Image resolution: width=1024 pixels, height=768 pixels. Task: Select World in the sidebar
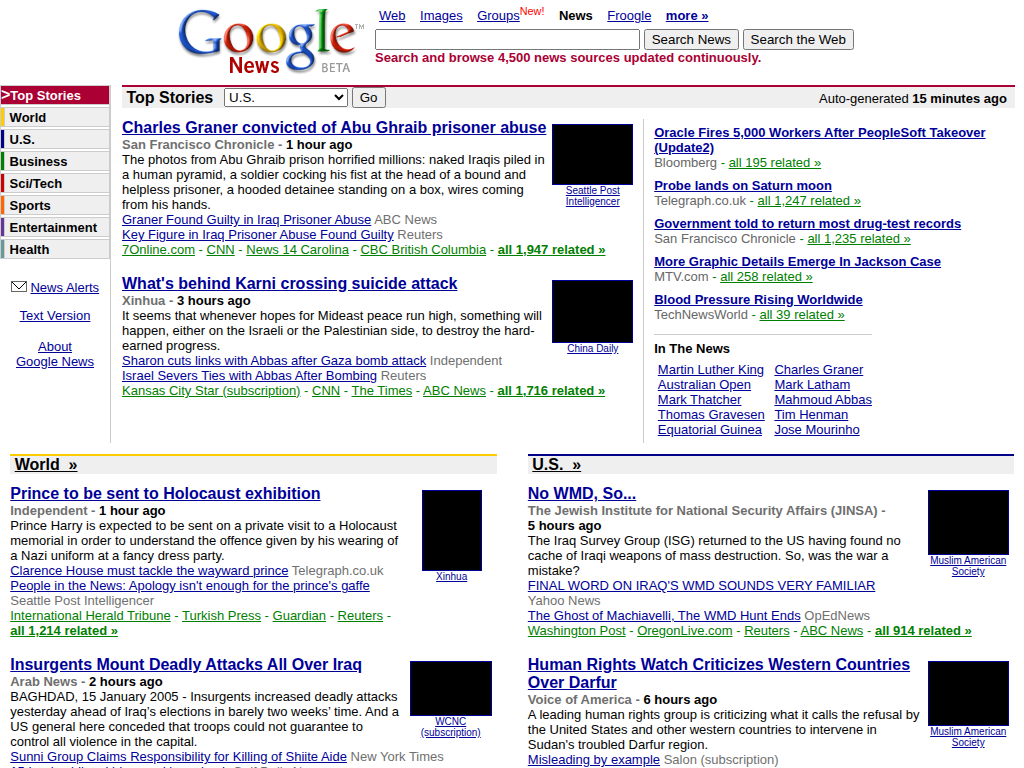(x=55, y=118)
